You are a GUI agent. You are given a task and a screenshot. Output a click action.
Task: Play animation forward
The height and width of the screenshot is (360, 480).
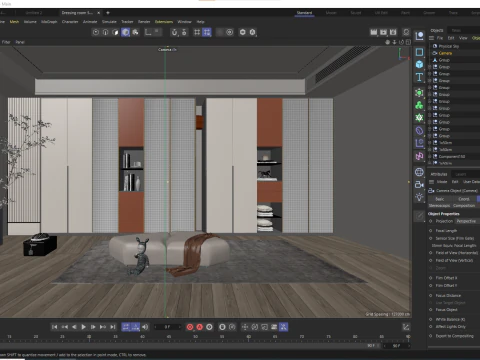(83, 327)
